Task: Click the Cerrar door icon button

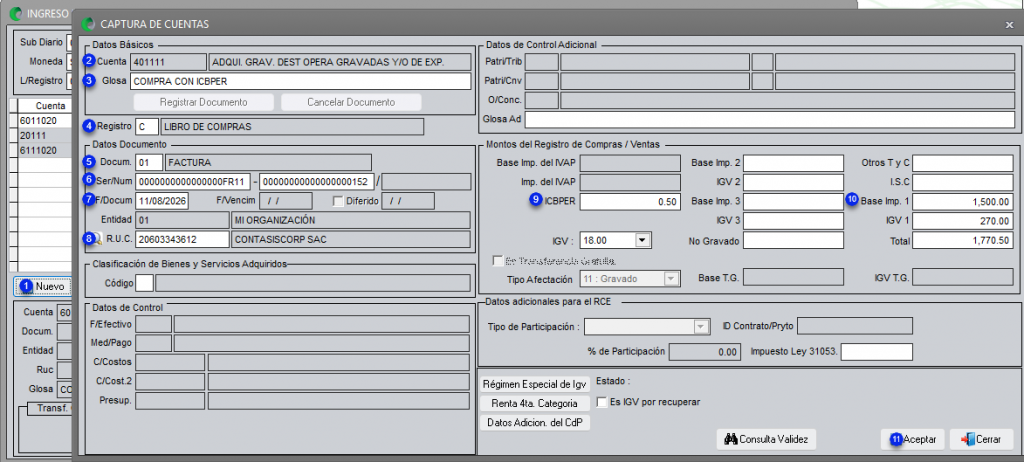Action: pos(981,439)
